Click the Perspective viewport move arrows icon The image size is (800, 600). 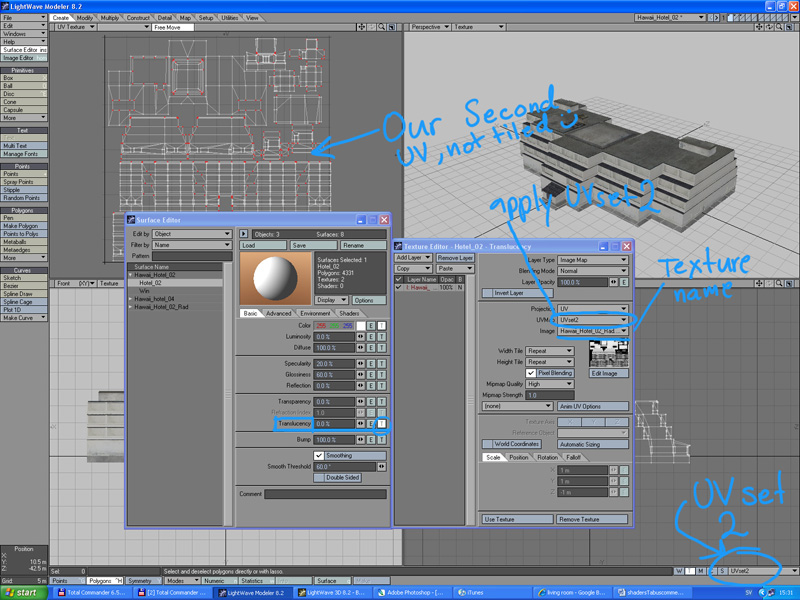coord(759,27)
